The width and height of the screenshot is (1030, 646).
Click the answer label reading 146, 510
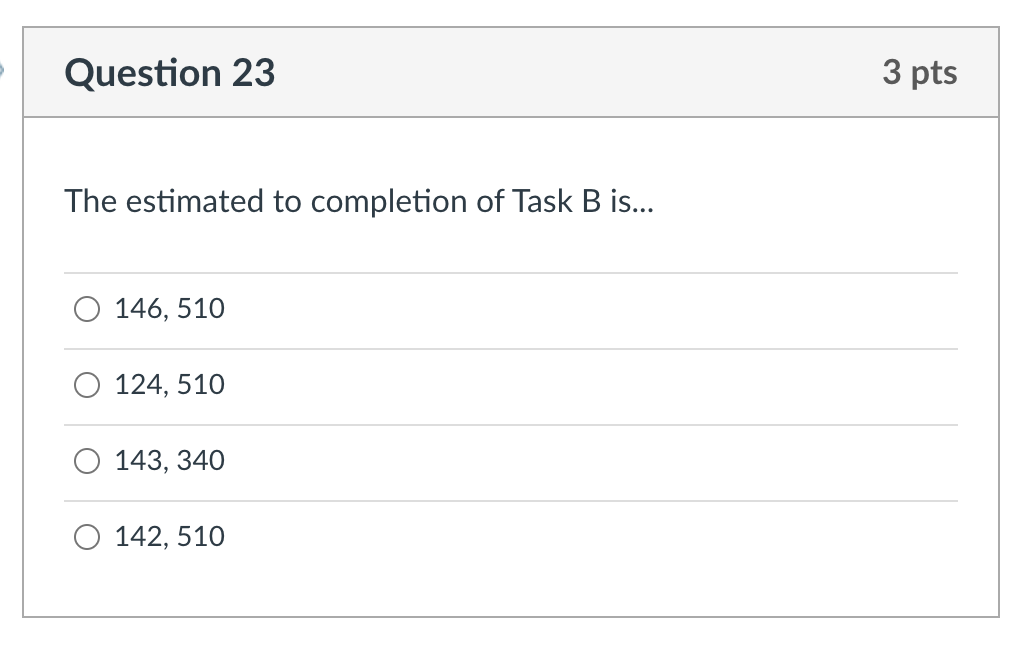point(169,309)
